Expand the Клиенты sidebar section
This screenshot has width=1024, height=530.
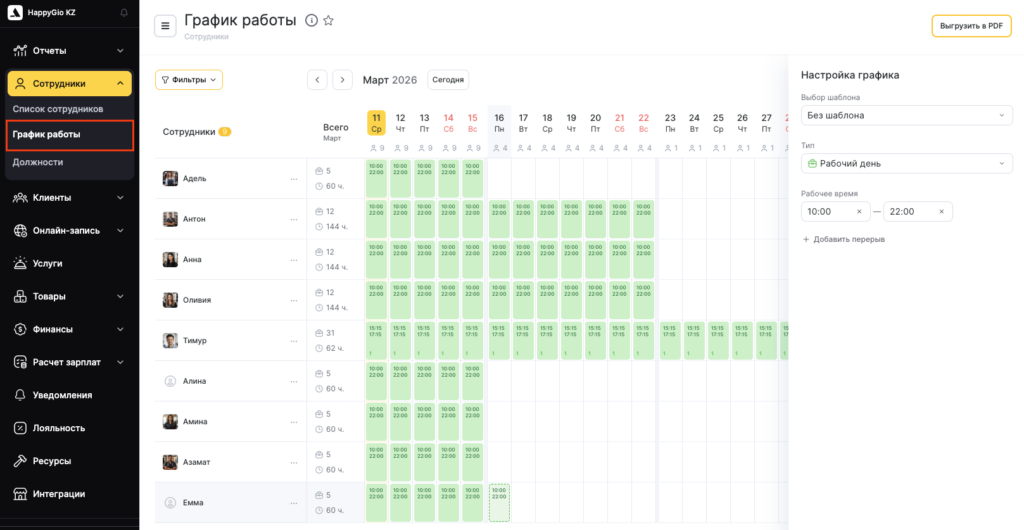[69, 198]
